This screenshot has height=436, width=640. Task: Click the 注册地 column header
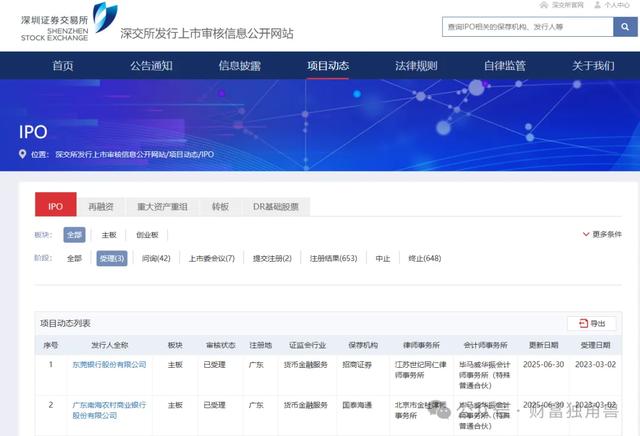(x=260, y=345)
